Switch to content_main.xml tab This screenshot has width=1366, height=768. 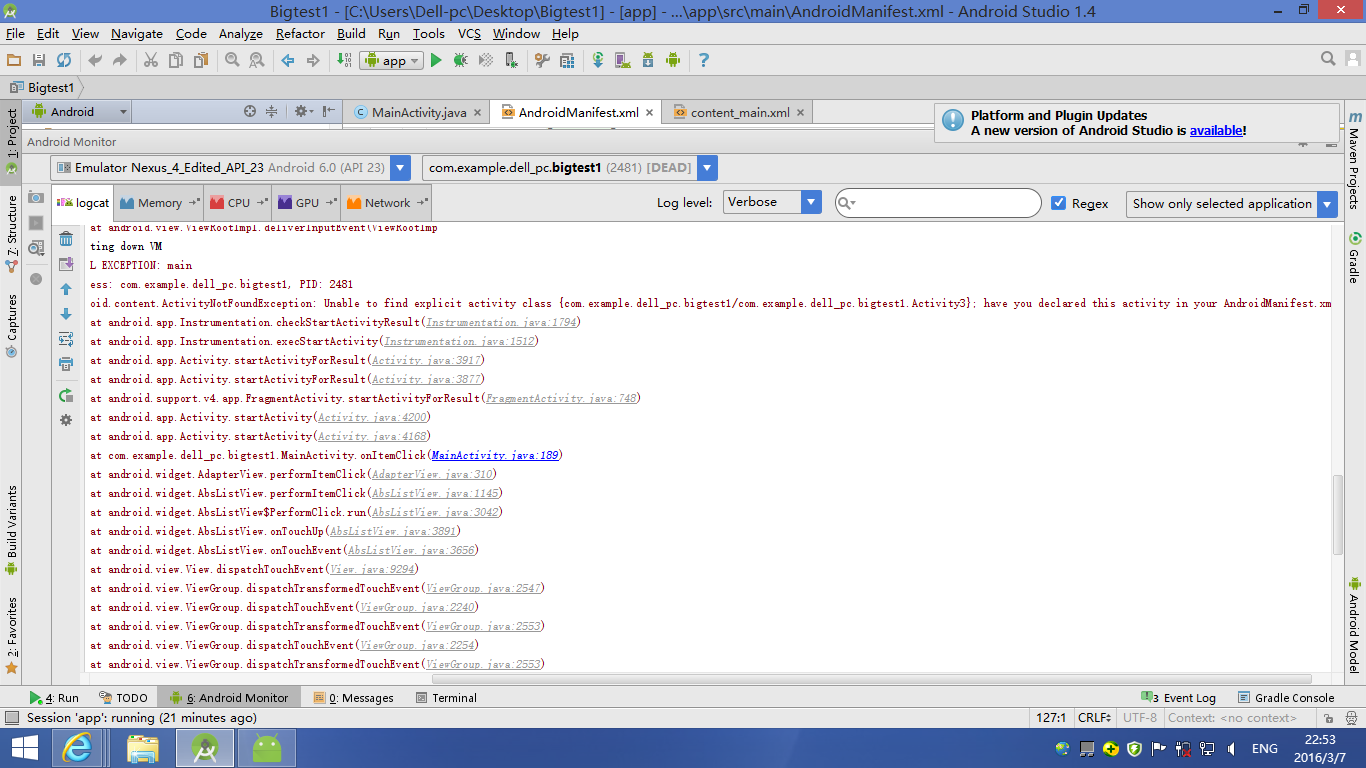739,112
